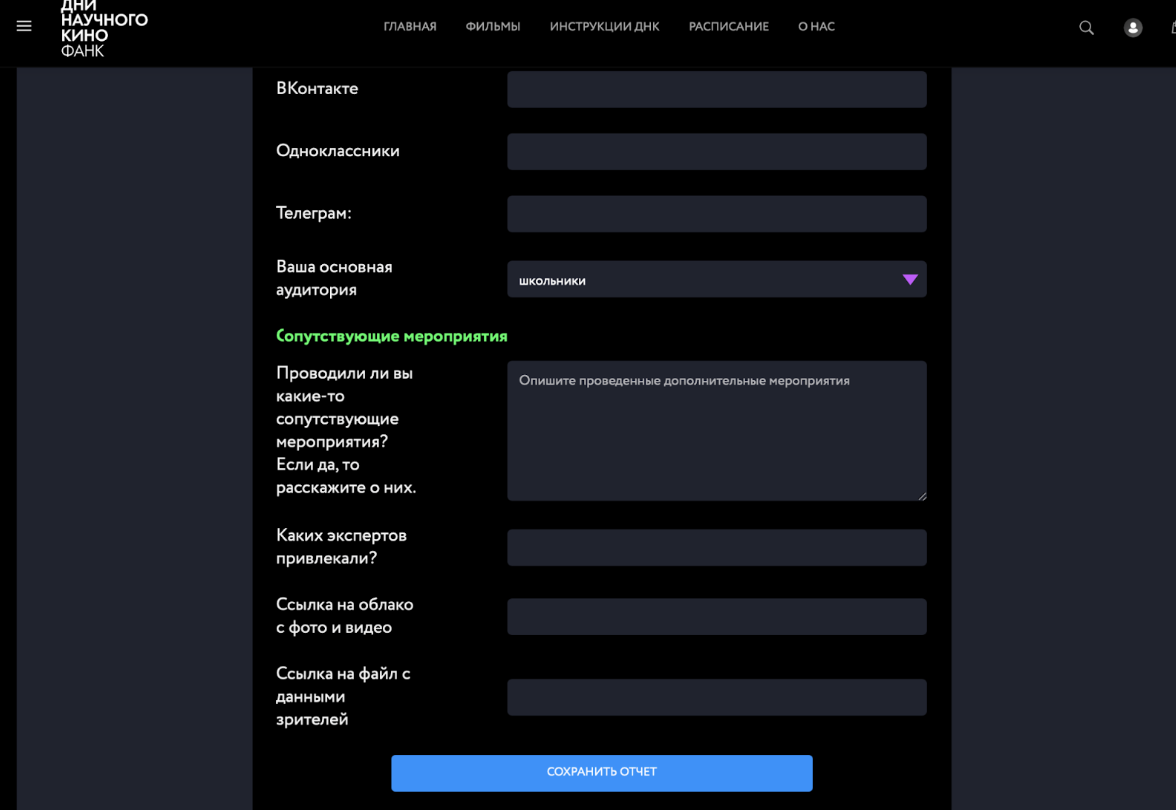Click the cloud photo and video link field
The width and height of the screenshot is (1176, 810).
point(716,616)
